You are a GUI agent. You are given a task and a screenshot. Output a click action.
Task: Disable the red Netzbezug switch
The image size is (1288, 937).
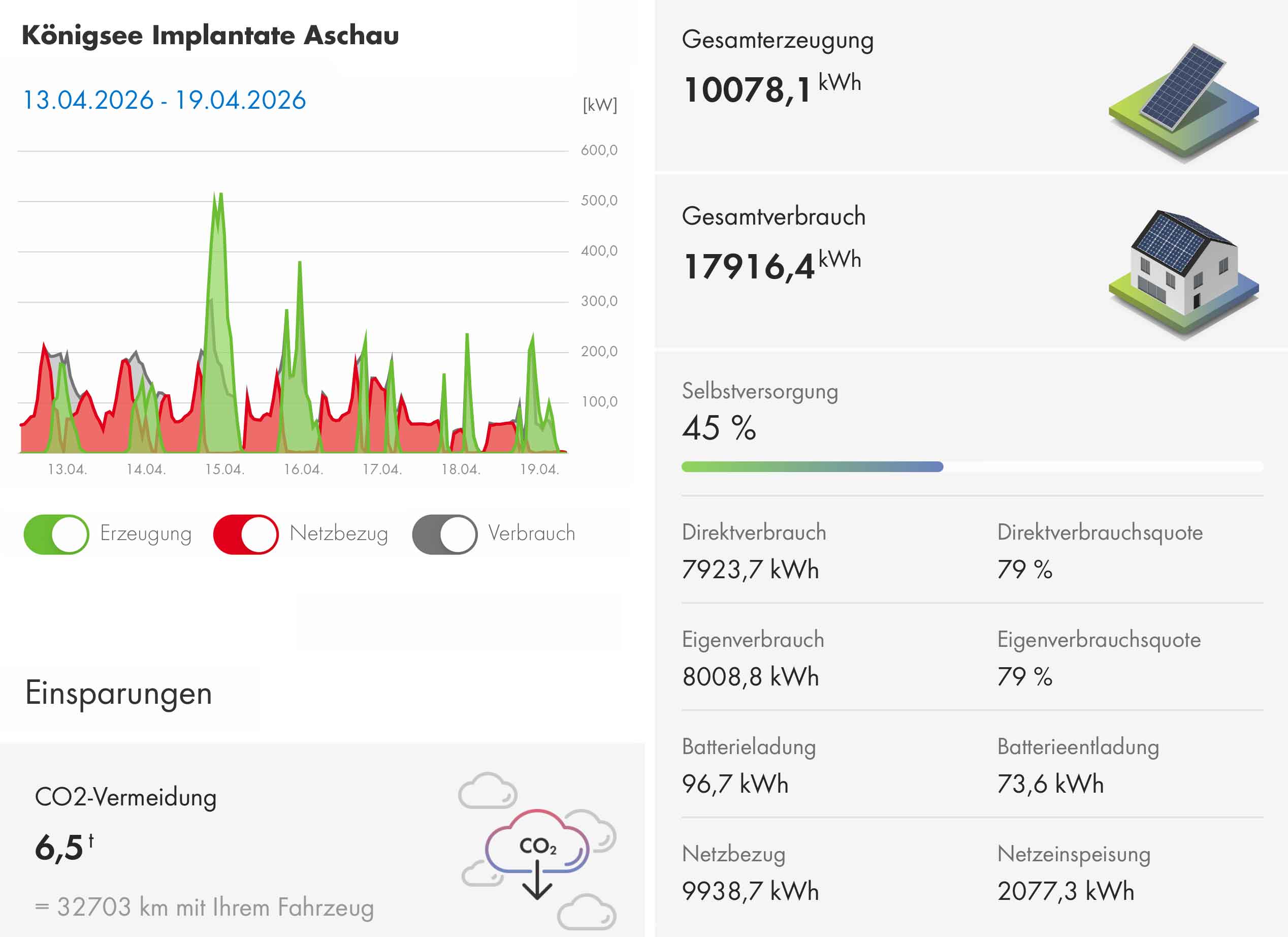[246, 534]
